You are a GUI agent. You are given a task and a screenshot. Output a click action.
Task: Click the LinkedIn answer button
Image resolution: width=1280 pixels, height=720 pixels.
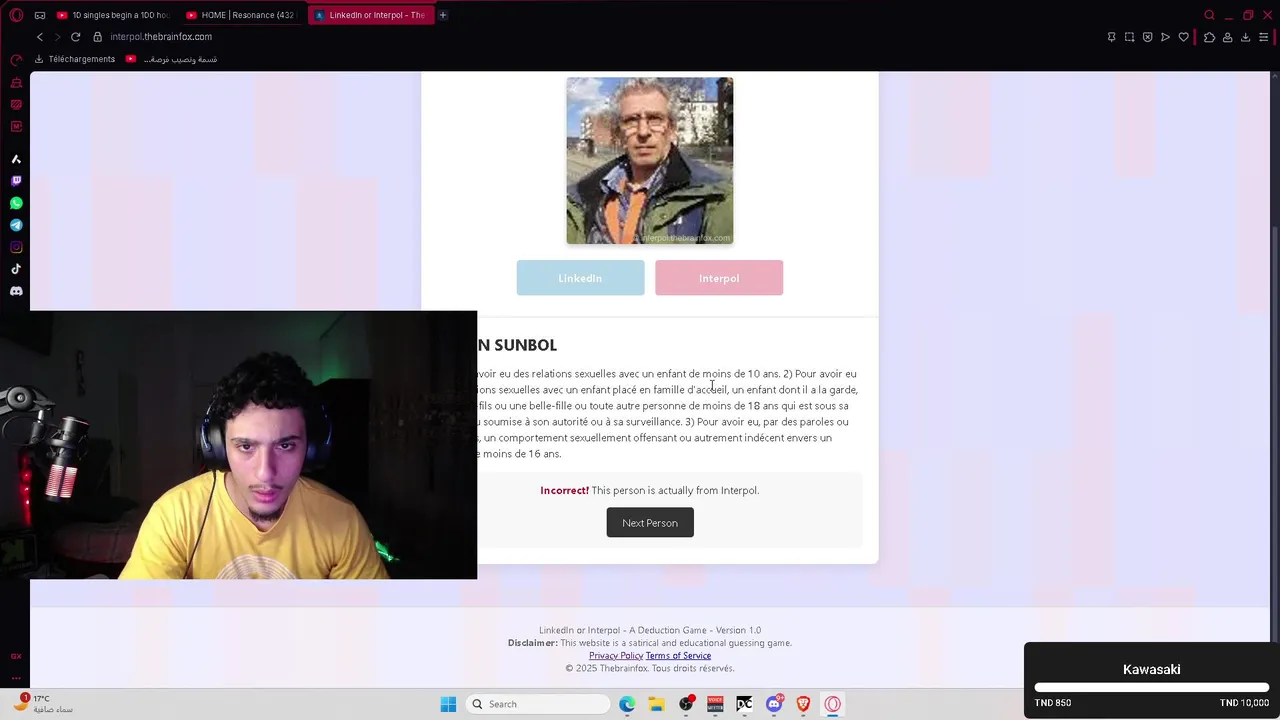[580, 278]
